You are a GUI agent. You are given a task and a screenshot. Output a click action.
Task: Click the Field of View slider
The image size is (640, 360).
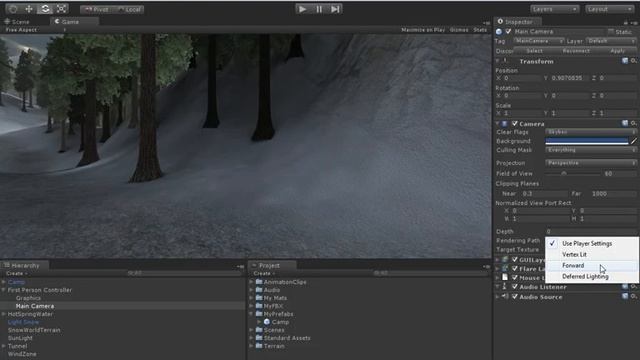pyautogui.click(x=573, y=173)
